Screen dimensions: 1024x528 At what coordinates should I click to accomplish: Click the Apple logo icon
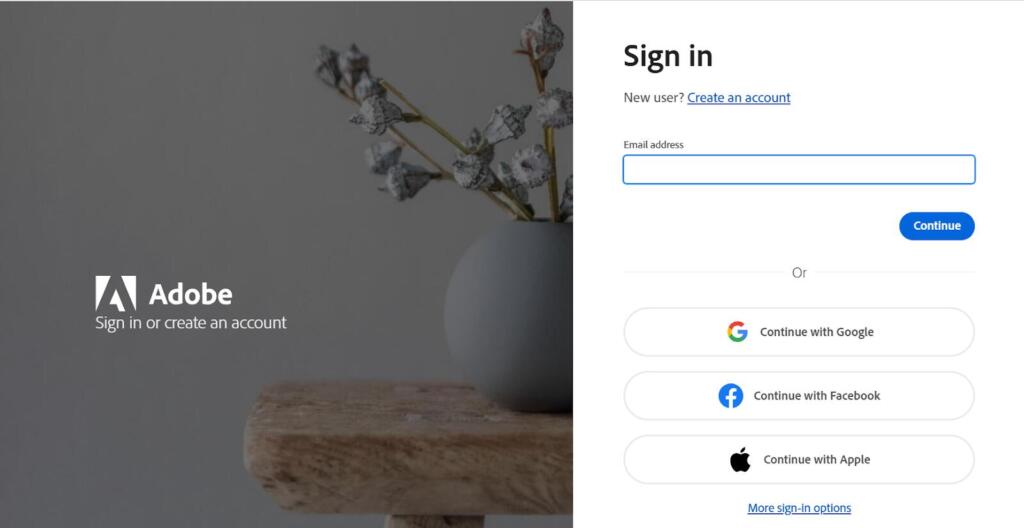point(740,459)
